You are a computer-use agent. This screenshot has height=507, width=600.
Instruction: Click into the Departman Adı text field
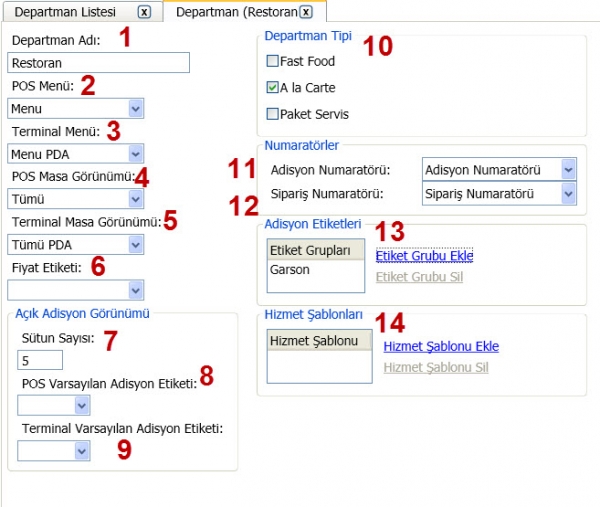(98, 62)
